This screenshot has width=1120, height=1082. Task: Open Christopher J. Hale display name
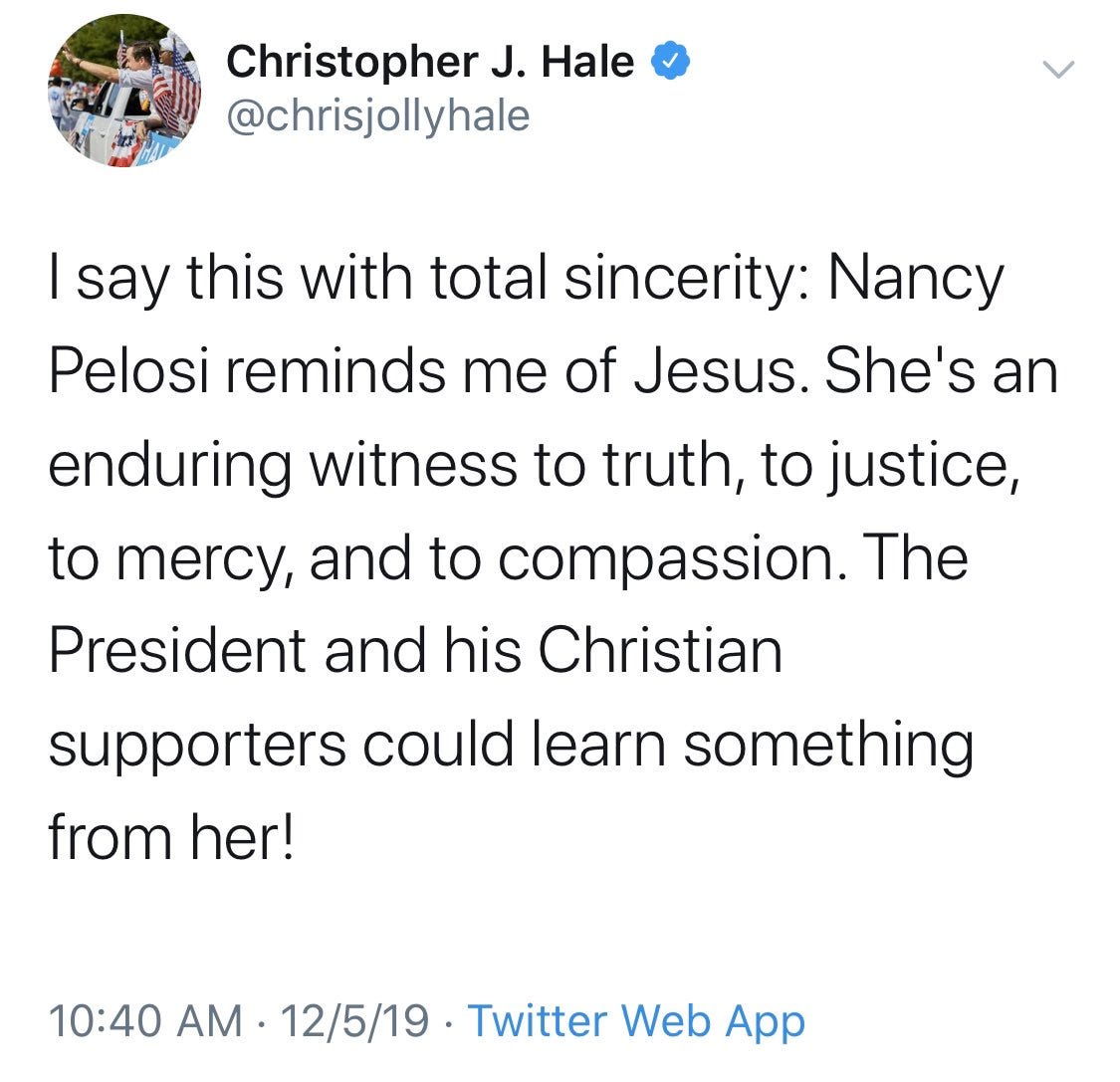coord(430,62)
